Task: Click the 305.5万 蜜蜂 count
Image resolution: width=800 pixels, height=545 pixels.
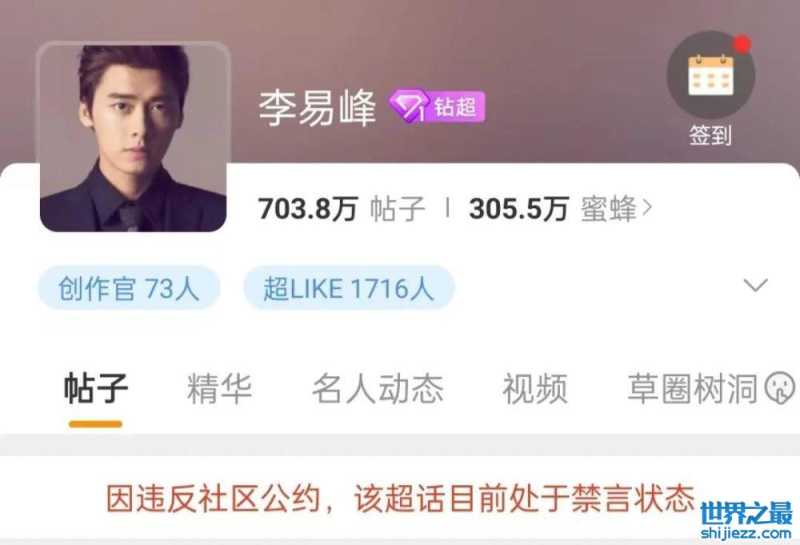Action: coord(553,209)
